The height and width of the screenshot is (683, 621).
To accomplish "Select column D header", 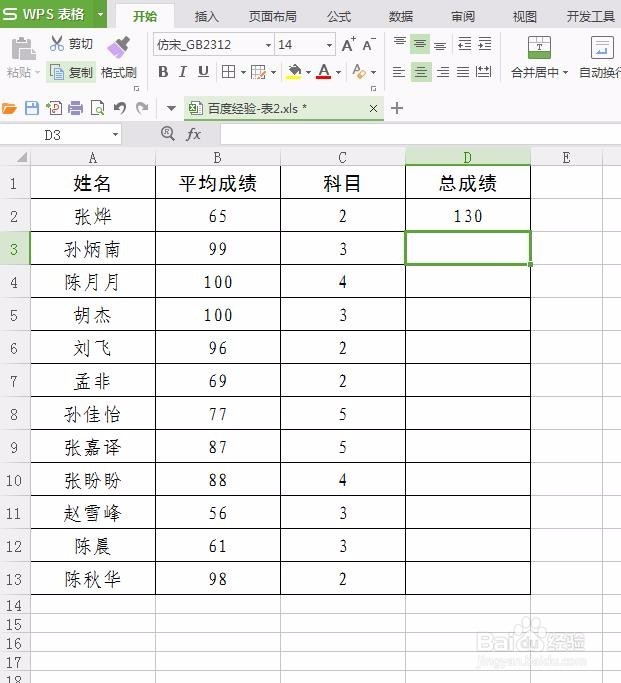I will (x=468, y=157).
